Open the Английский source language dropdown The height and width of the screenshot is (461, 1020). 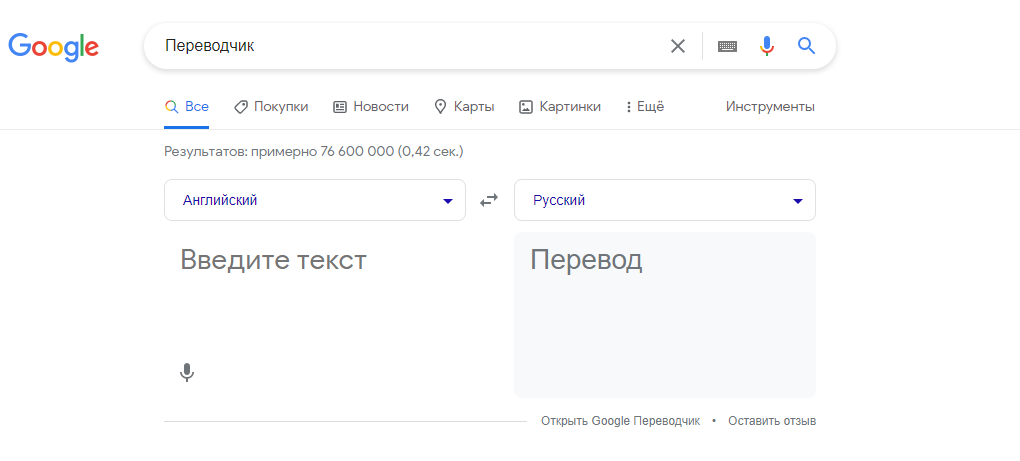(315, 200)
